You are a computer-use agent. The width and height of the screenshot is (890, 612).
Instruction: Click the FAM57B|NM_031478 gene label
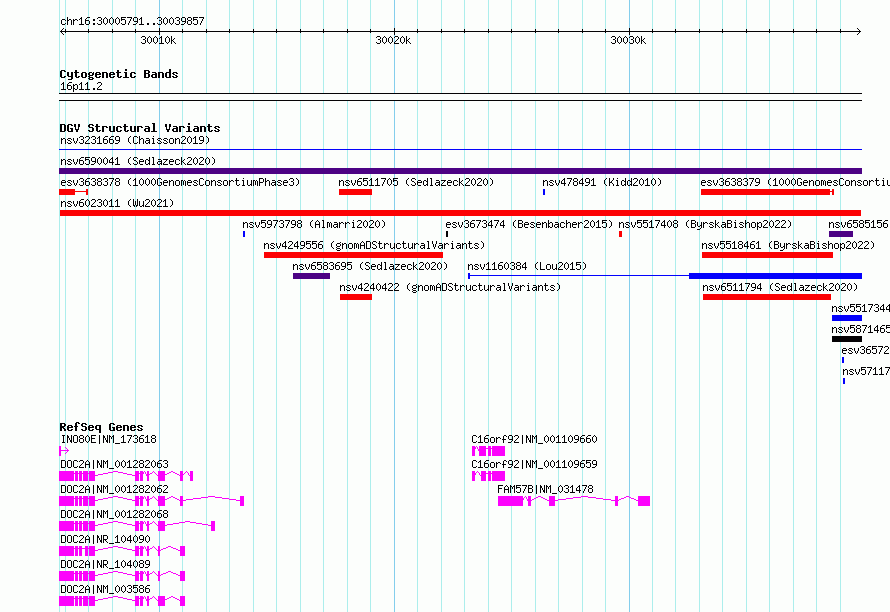[545, 489]
